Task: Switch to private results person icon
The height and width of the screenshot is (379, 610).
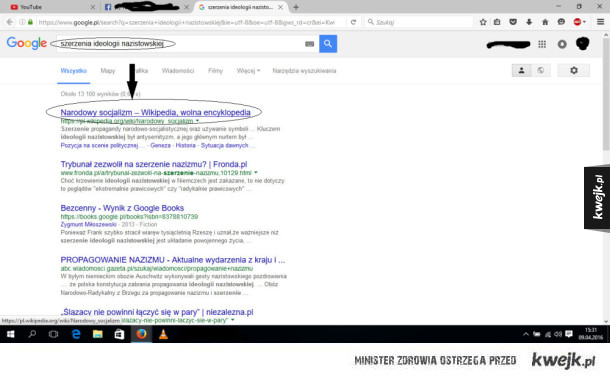Action: [521, 70]
